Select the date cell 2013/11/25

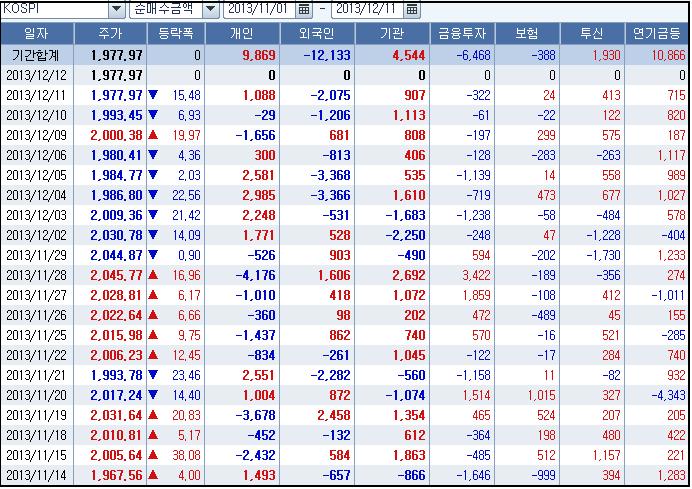tap(37, 335)
